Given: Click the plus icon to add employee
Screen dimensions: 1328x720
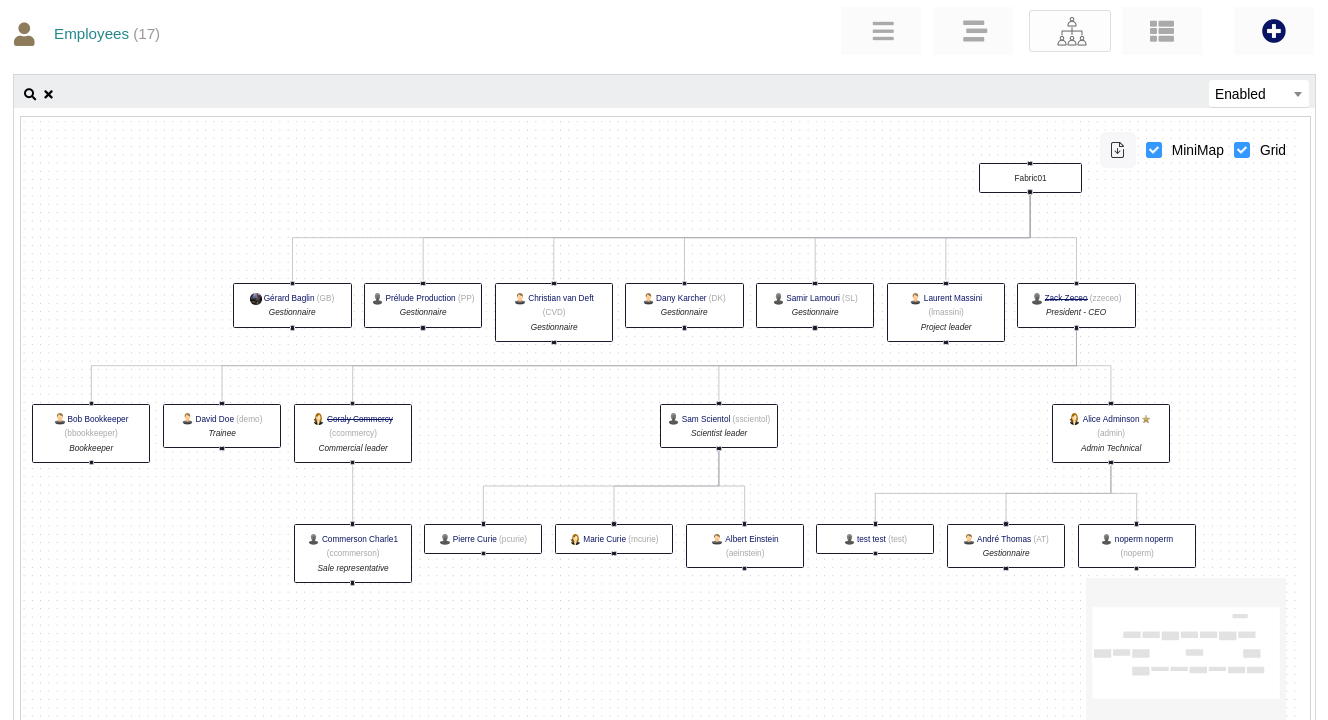Looking at the screenshot, I should pyautogui.click(x=1273, y=31).
